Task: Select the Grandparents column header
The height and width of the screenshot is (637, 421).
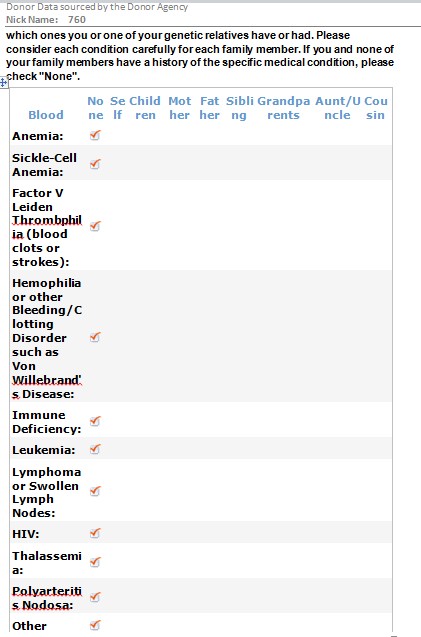Action: pyautogui.click(x=284, y=108)
